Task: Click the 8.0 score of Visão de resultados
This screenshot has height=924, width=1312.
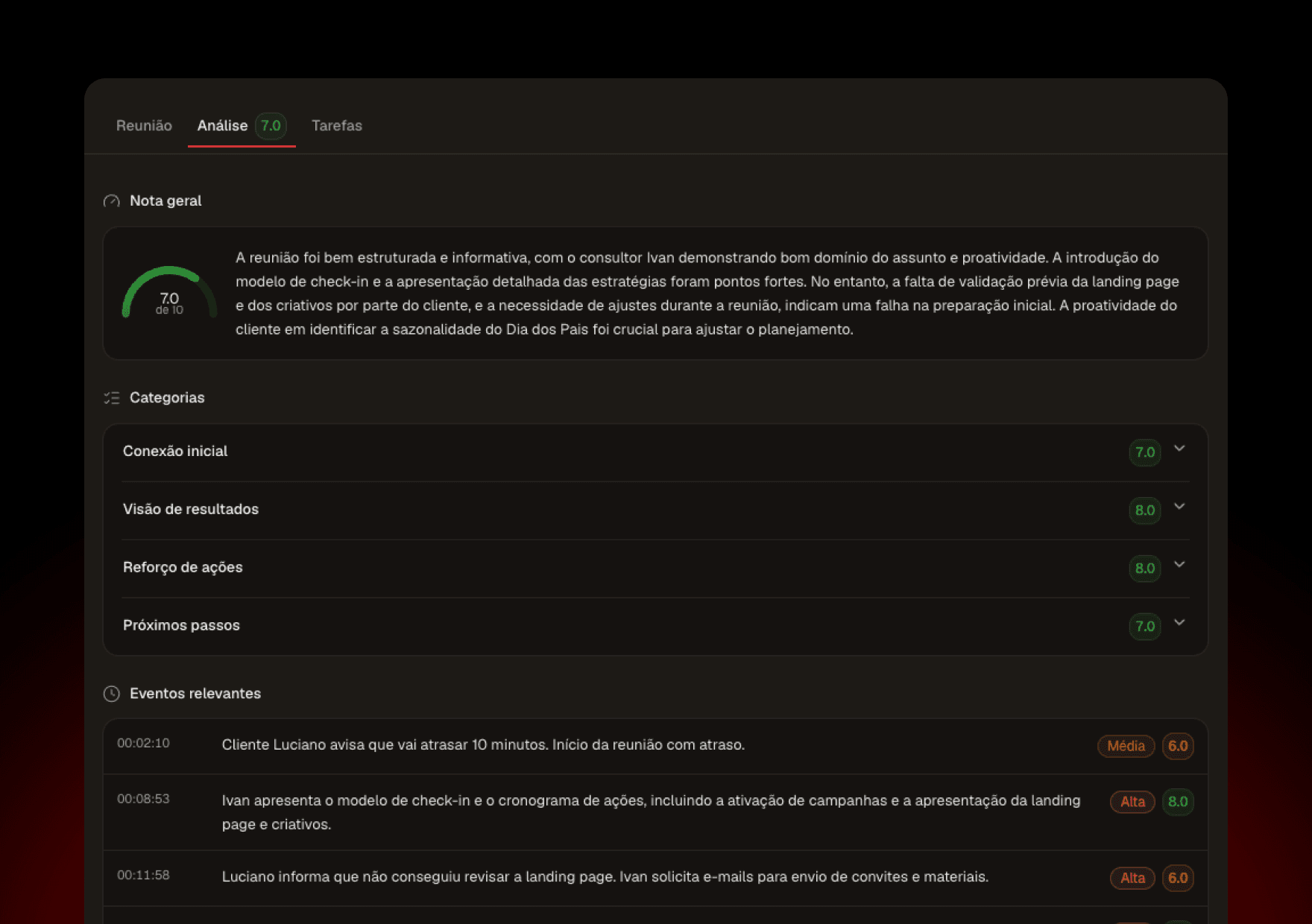Action: 1145,510
